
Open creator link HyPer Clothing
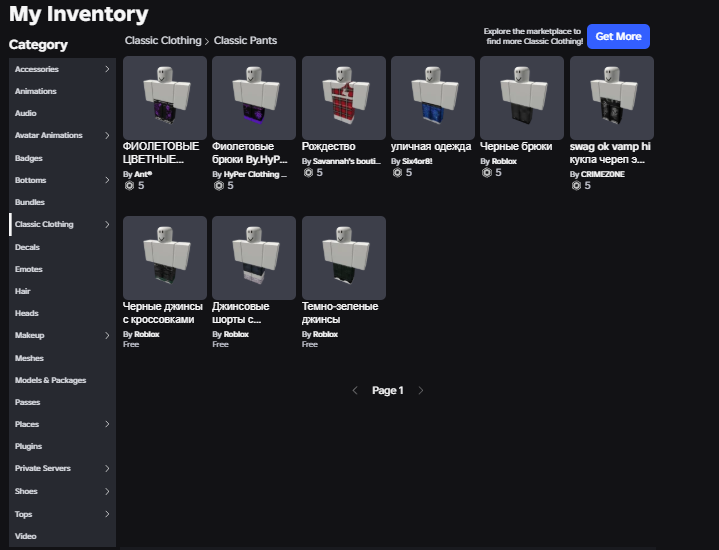click(255, 174)
